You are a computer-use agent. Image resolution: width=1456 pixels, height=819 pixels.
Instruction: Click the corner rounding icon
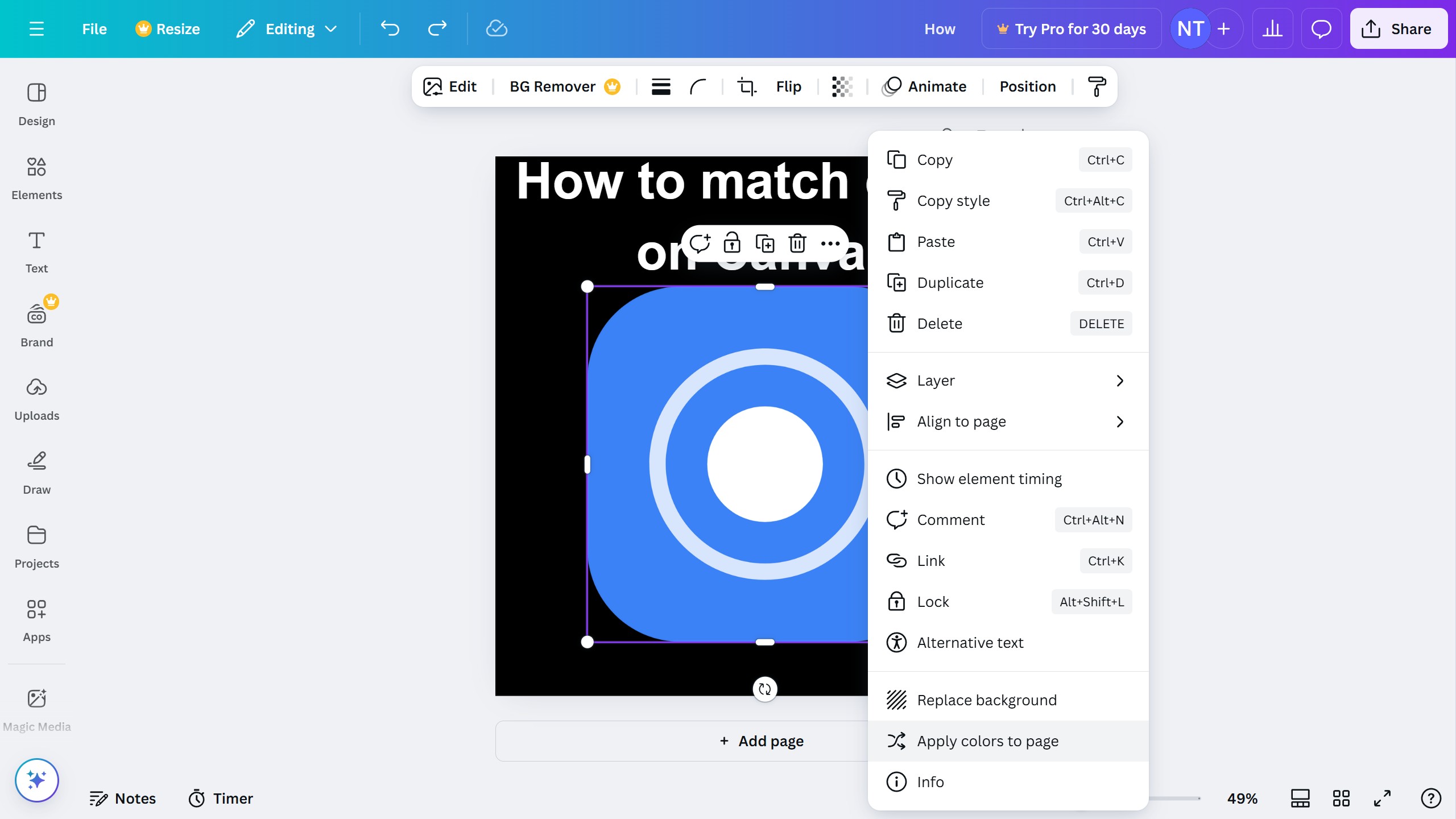(x=698, y=86)
